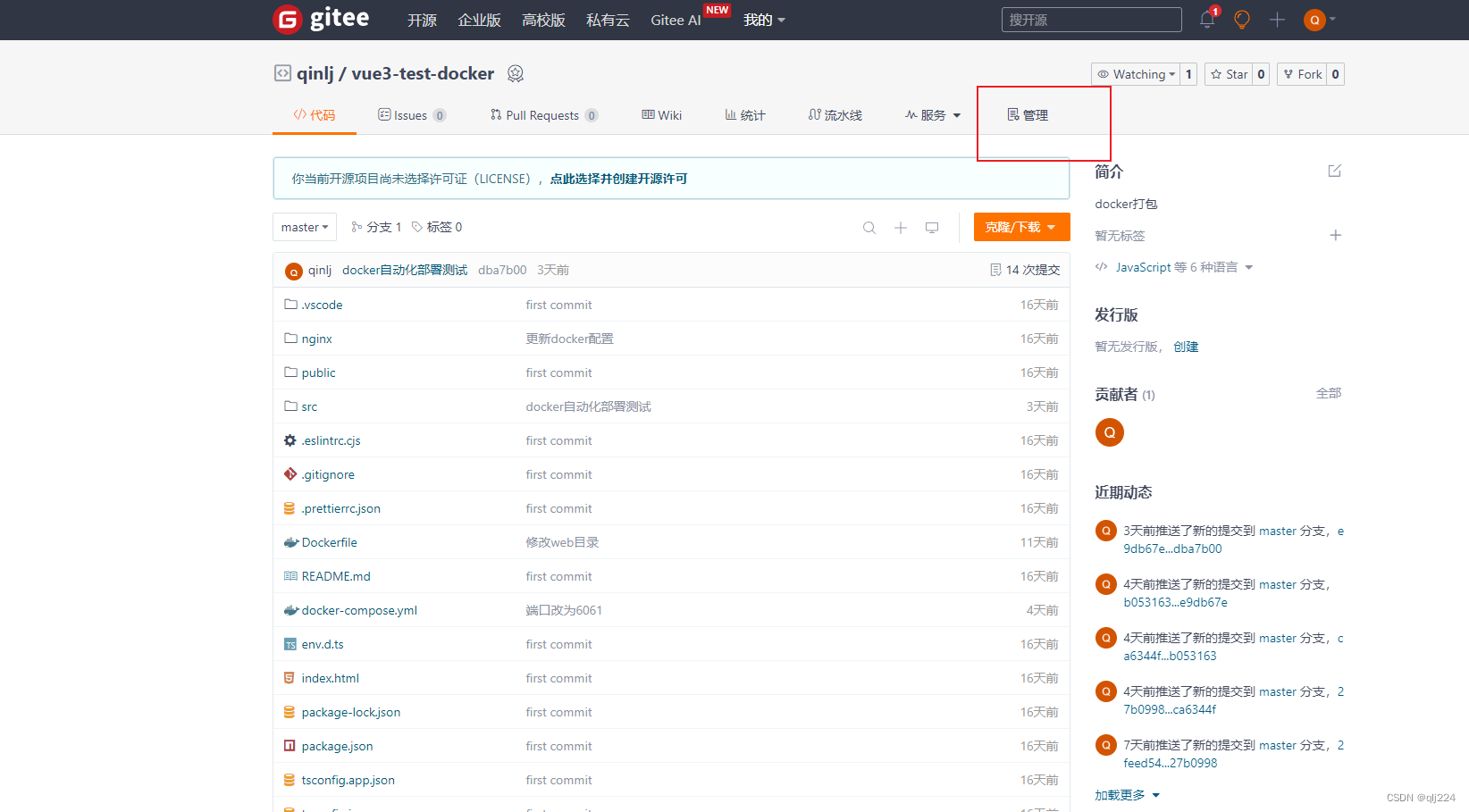Image resolution: width=1469 pixels, height=812 pixels.
Task: Switch to the Pull Requests tab
Action: [543, 115]
